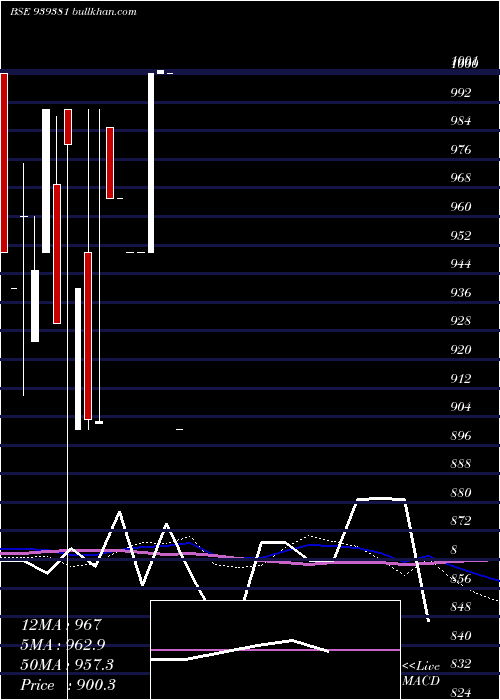Click the 912 price axis label
The image size is (500, 700).
[x=461, y=379]
